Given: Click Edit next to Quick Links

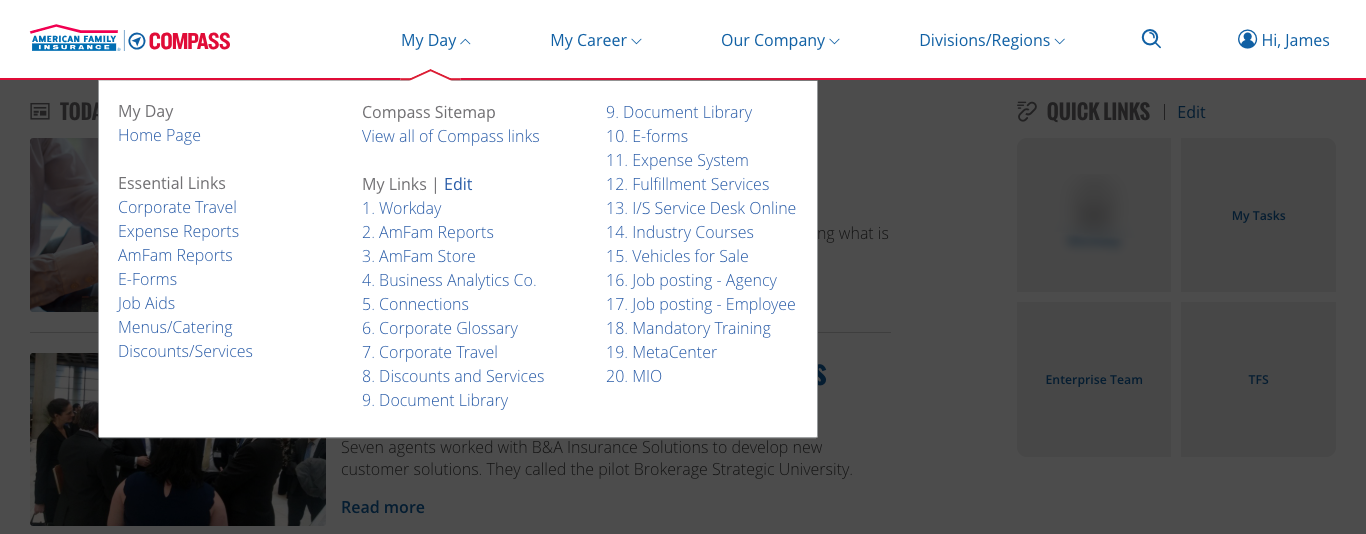Looking at the screenshot, I should point(1191,112).
